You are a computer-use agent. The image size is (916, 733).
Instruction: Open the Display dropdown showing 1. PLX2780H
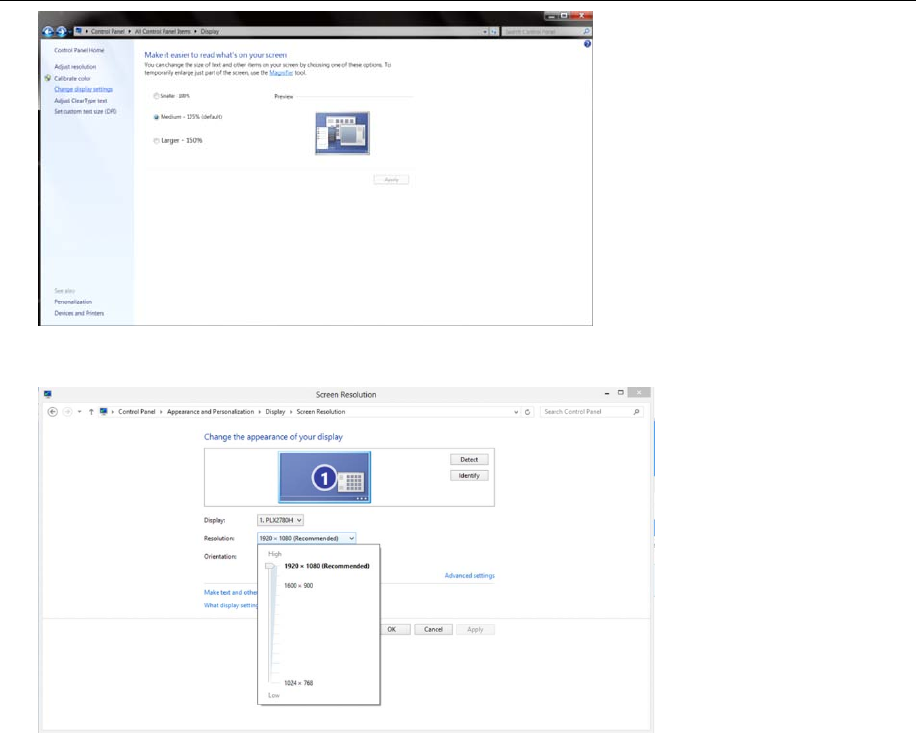point(280,520)
